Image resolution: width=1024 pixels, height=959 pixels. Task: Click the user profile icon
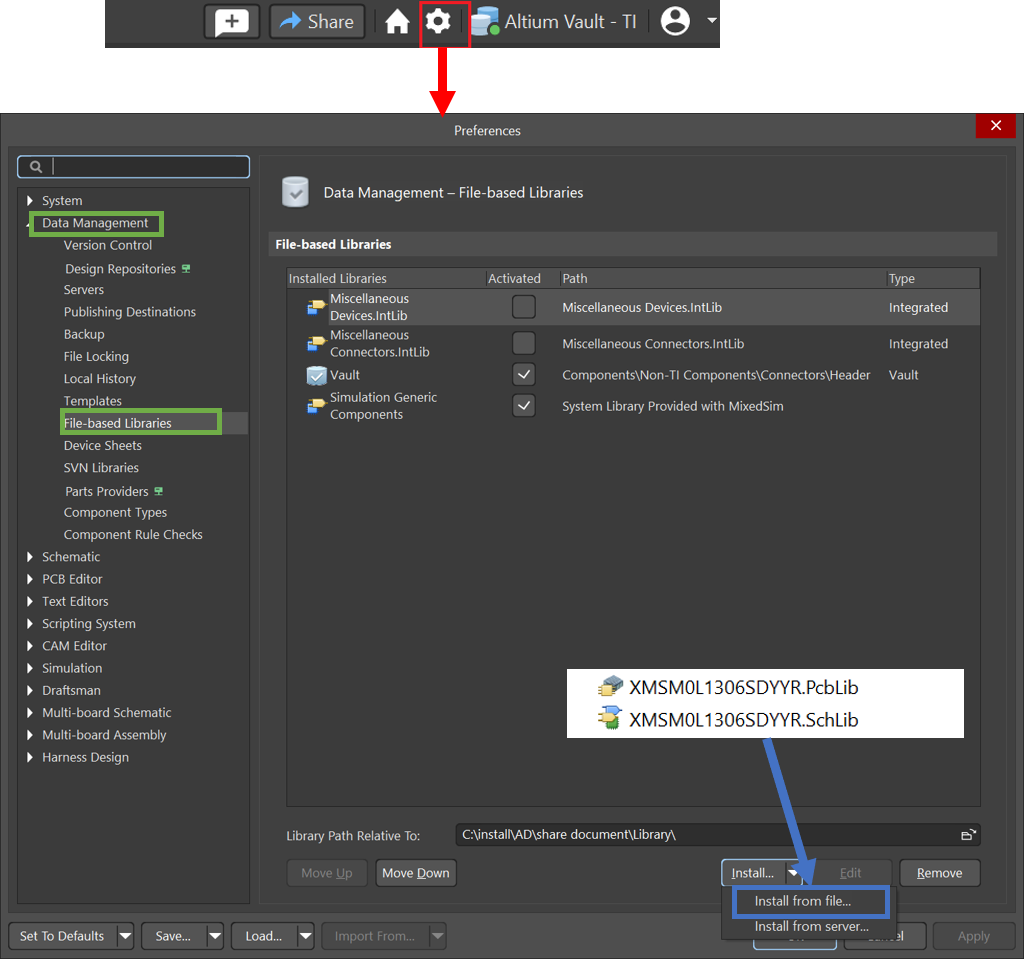676,21
